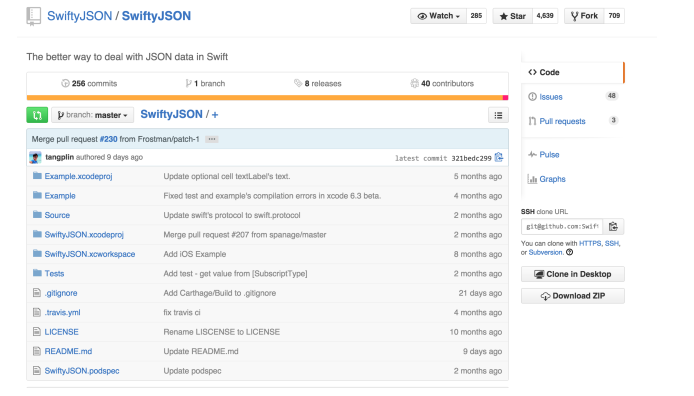Open the SwiftyJSON breadcrumb root link
694x396 pixels.
(x=171, y=115)
